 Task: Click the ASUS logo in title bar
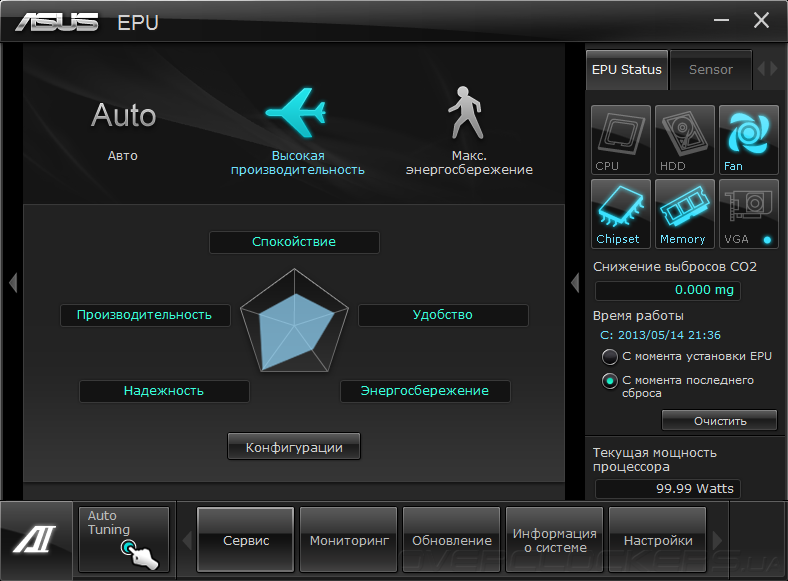56,22
